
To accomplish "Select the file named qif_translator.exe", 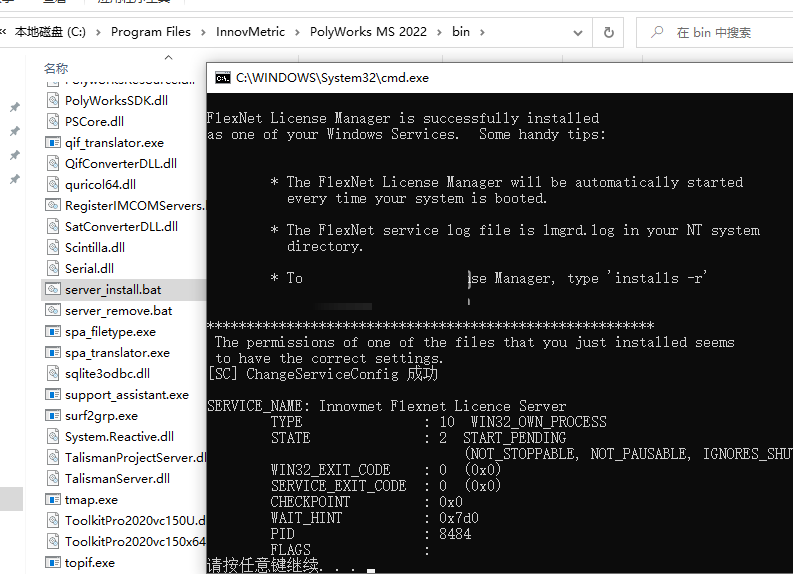I will point(114,143).
